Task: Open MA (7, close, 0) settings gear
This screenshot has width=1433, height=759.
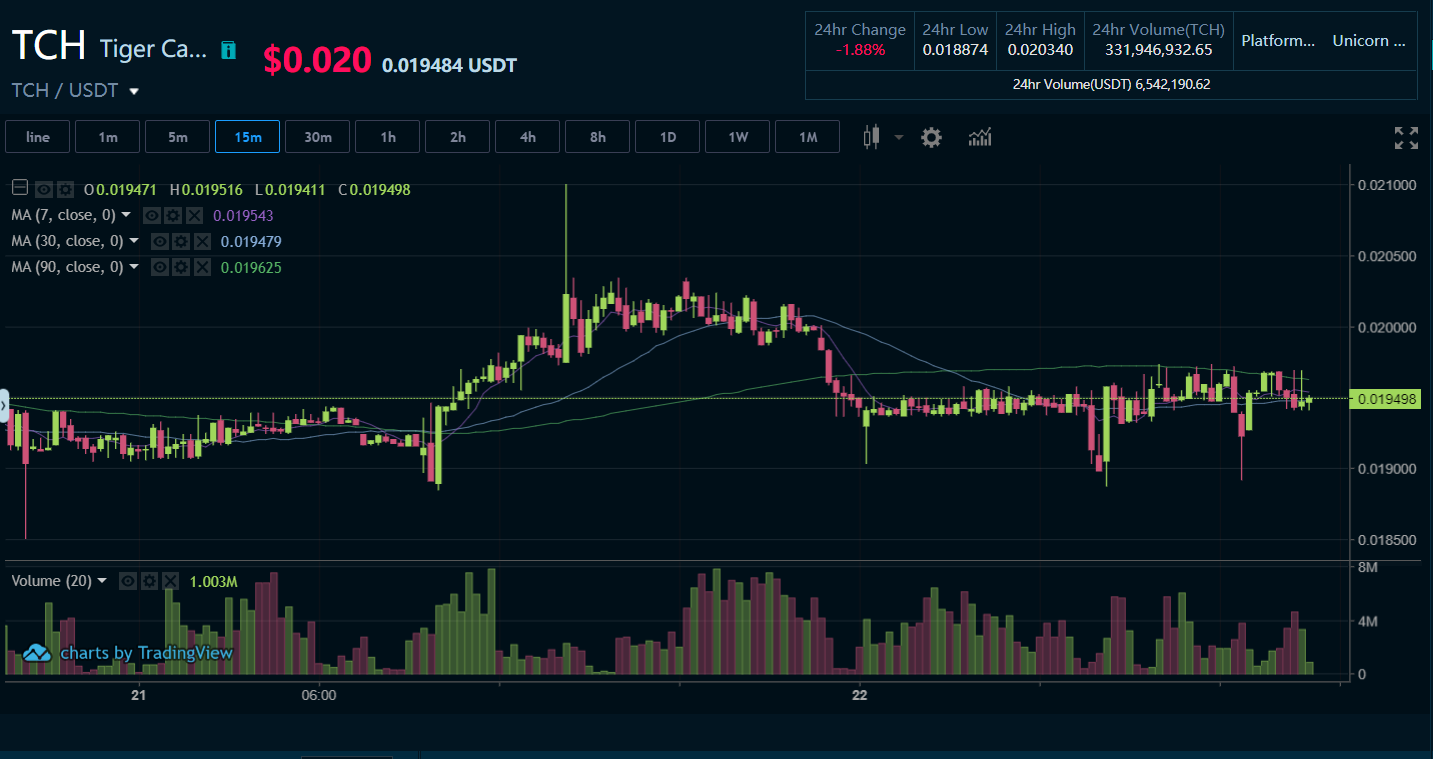Action: point(172,215)
